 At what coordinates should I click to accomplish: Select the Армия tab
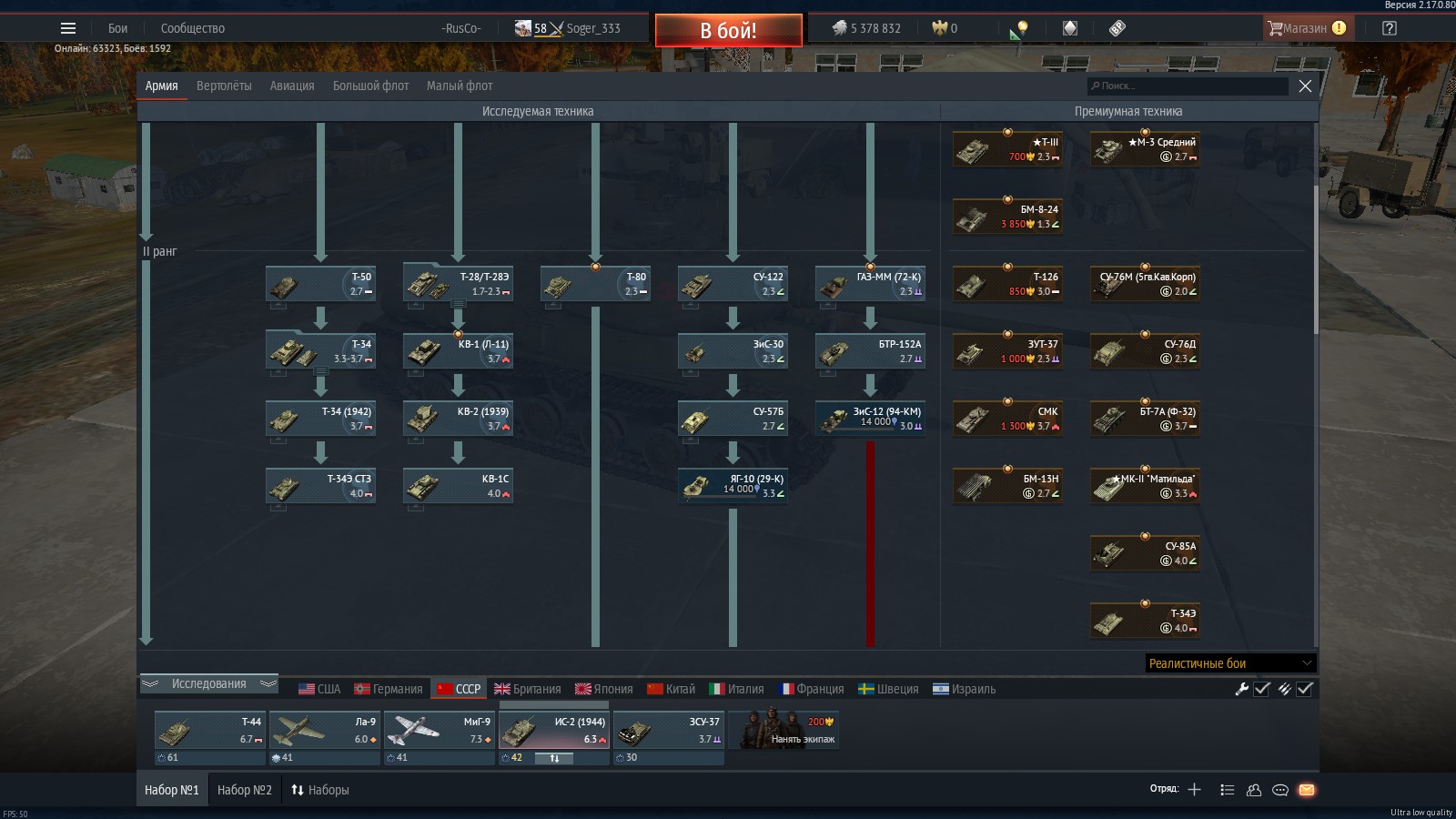pyautogui.click(x=161, y=86)
